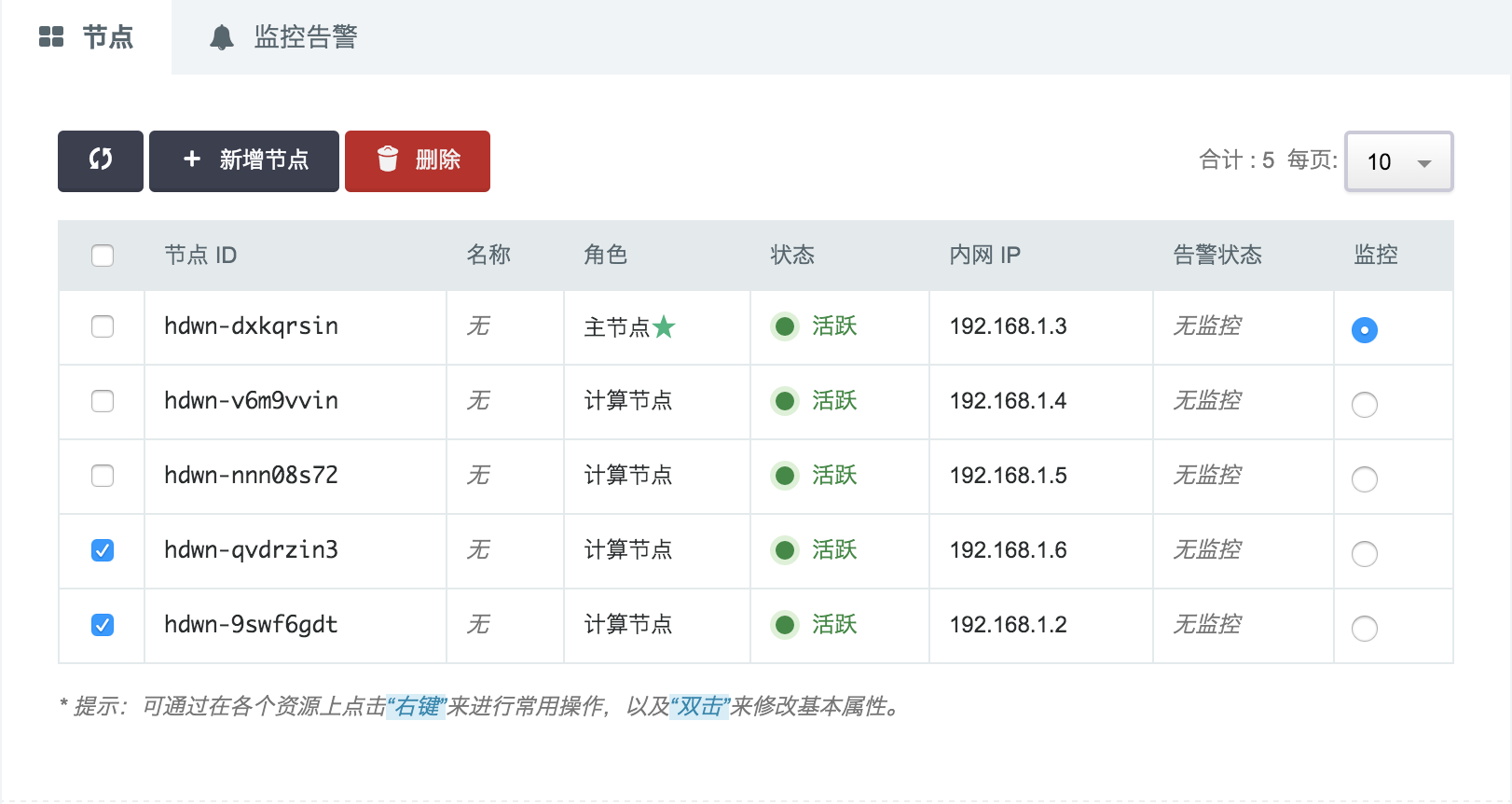Click the 活跃 status of hdwn-nnn08s72
Screen dimensions: 1512x804
[x=834, y=476]
